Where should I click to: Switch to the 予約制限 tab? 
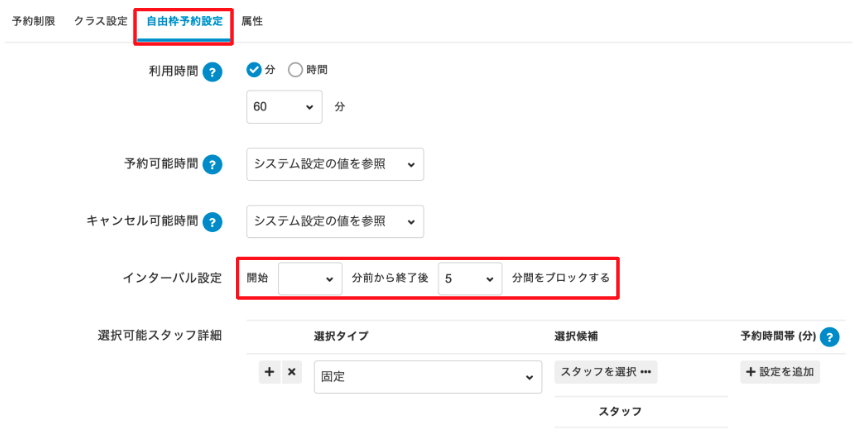pos(33,20)
